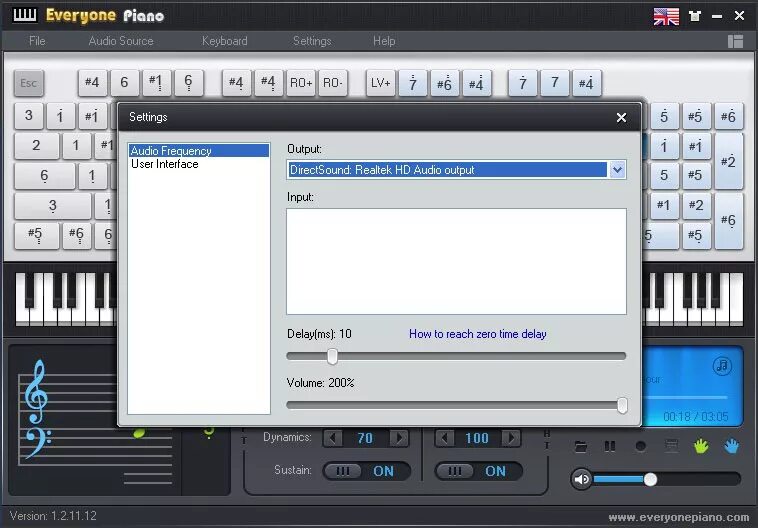Click the RO+ key
The width and height of the screenshot is (758, 528).
(x=301, y=83)
